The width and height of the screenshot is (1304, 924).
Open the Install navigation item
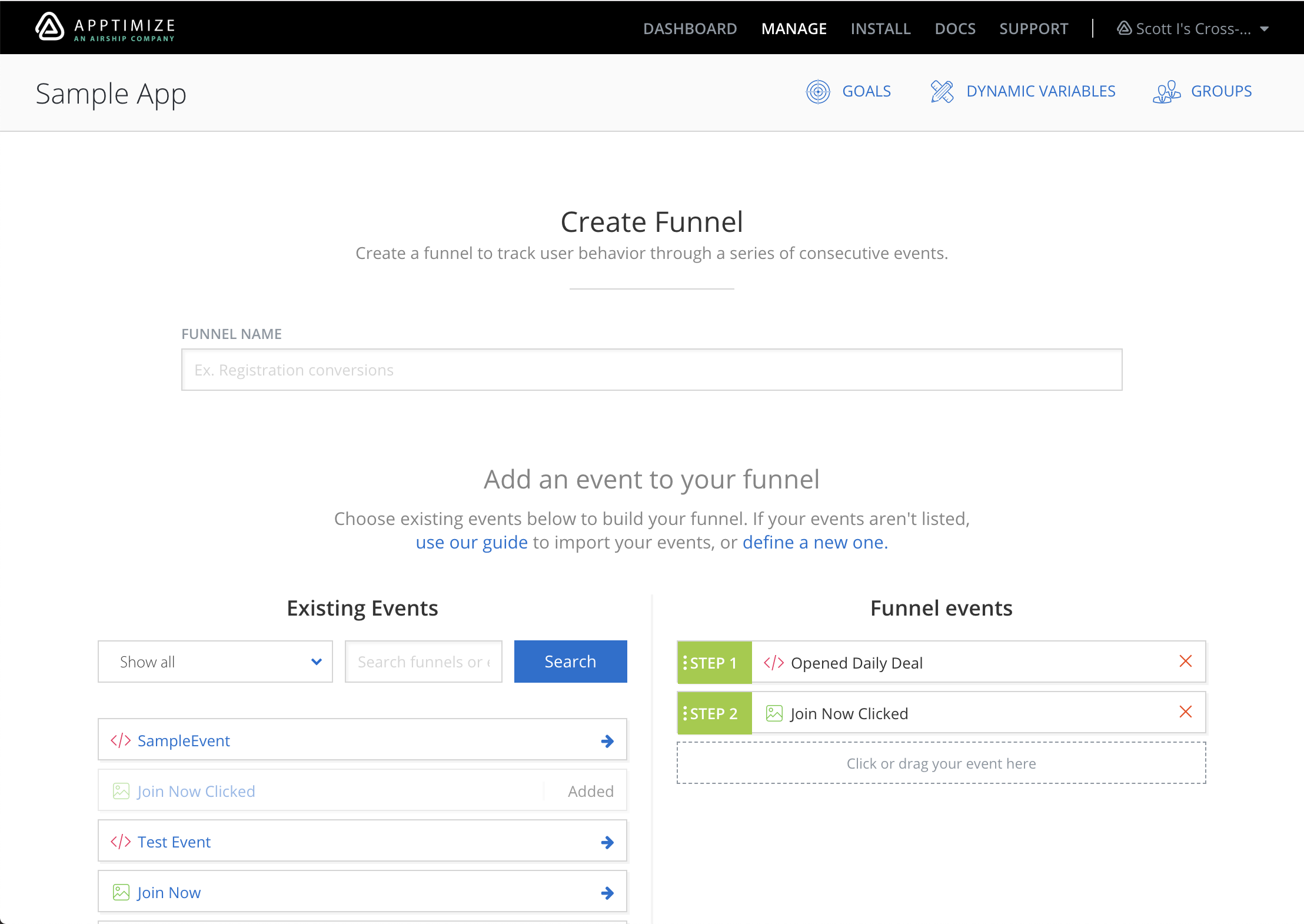pyautogui.click(x=880, y=29)
